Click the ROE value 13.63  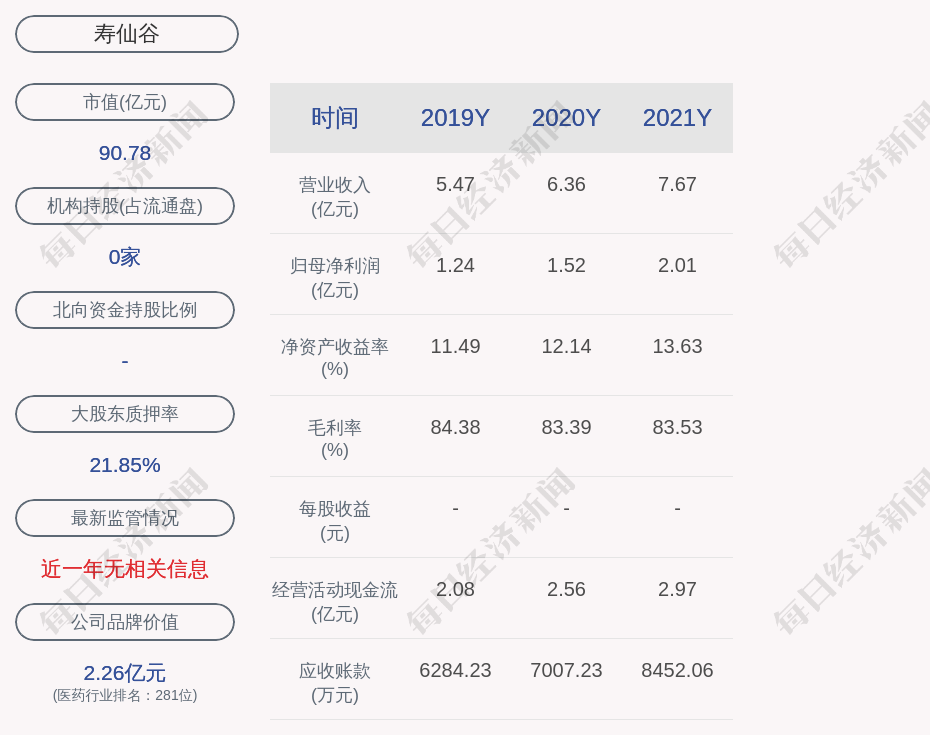[x=677, y=346]
